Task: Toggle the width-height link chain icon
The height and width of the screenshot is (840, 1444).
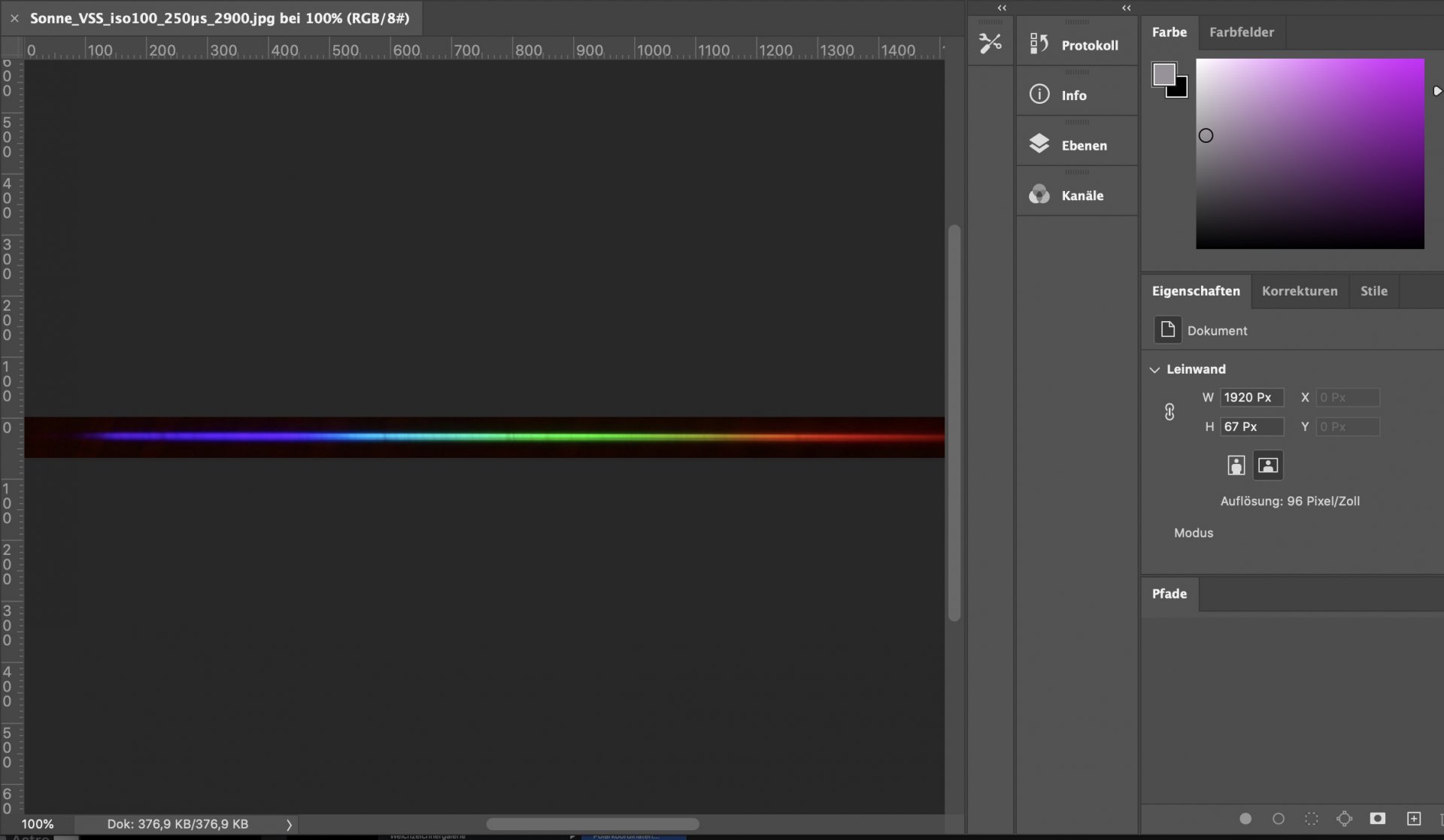Action: click(x=1169, y=411)
